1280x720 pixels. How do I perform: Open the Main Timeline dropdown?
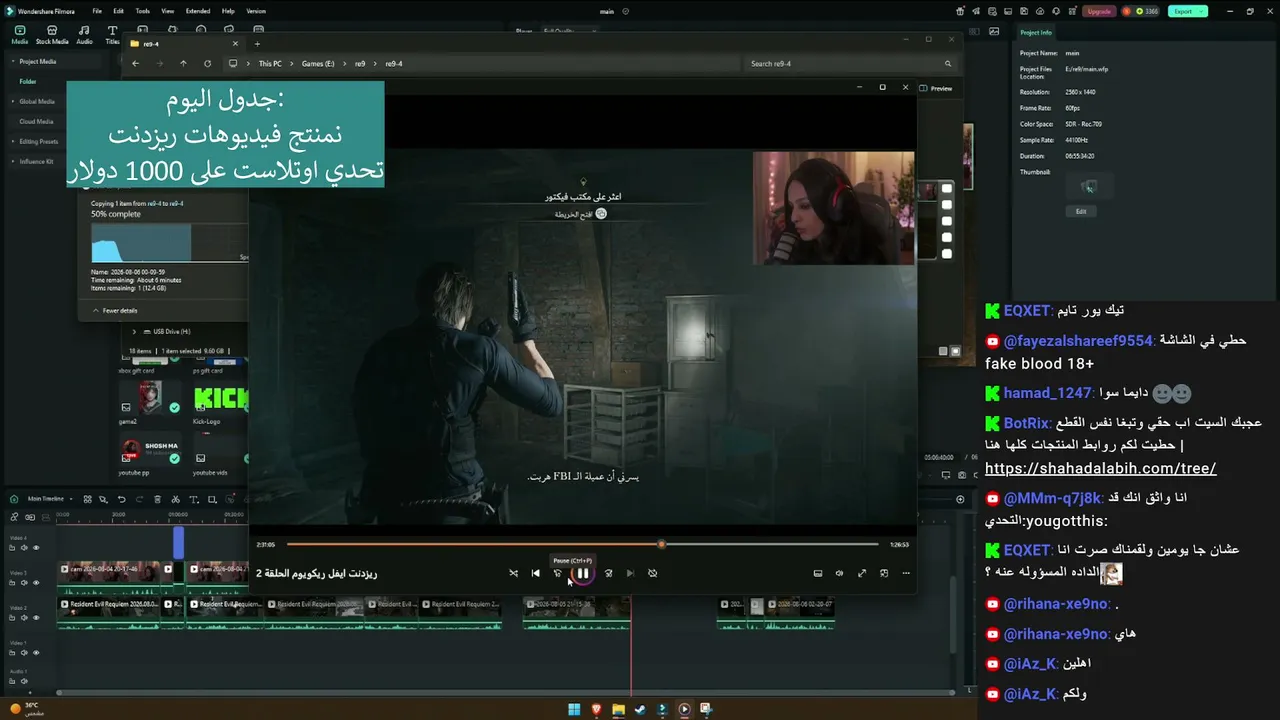coord(48,498)
